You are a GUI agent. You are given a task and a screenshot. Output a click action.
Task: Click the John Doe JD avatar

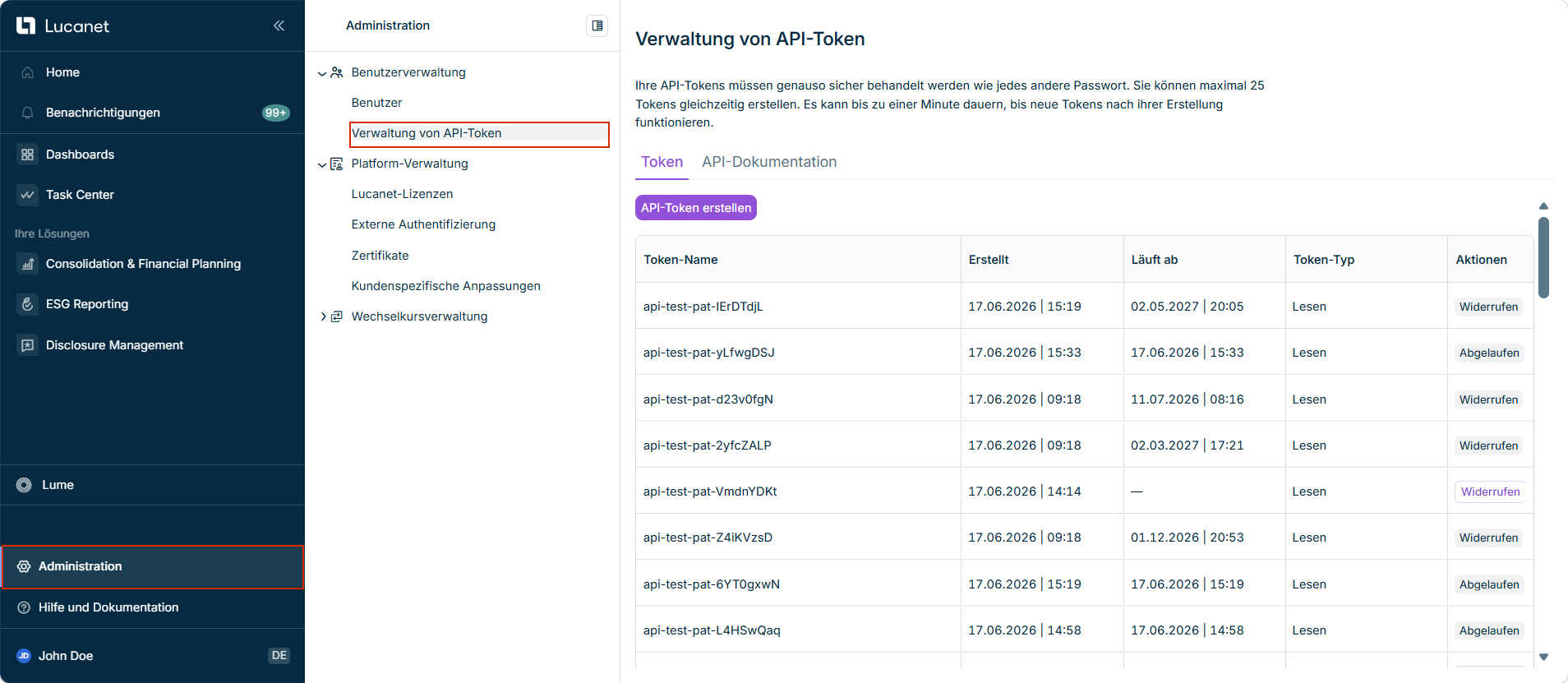coord(24,656)
